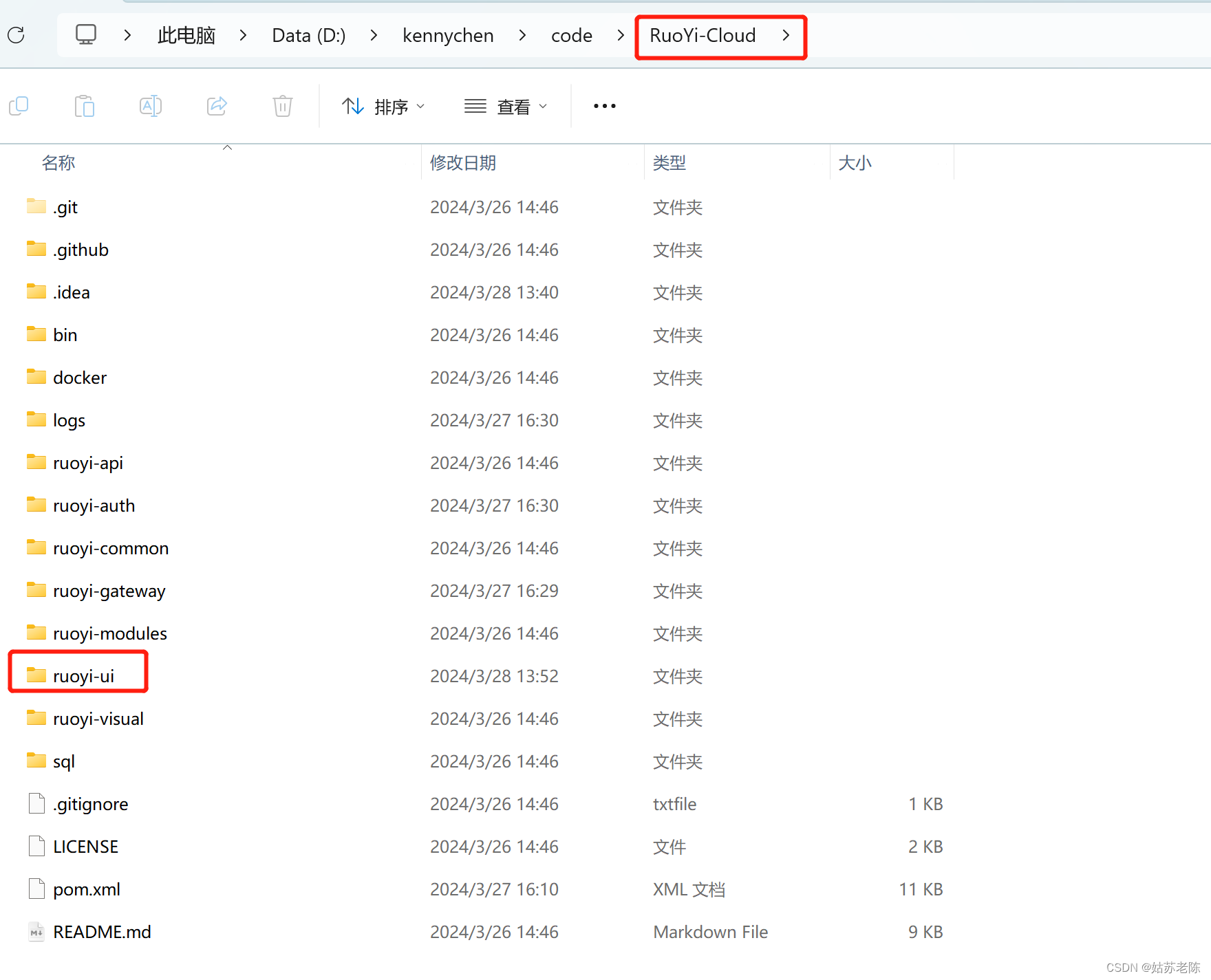
Task: Expand chevron after kennychen breadcrumb
Action: click(x=522, y=35)
